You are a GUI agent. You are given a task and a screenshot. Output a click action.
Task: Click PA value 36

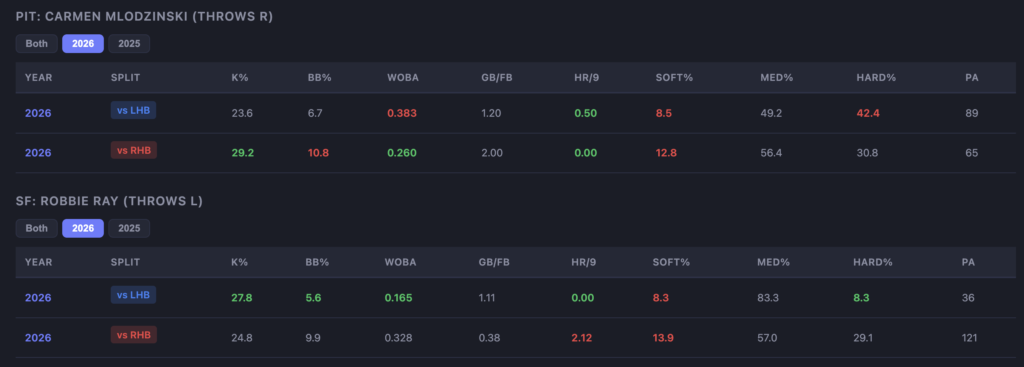point(968,298)
